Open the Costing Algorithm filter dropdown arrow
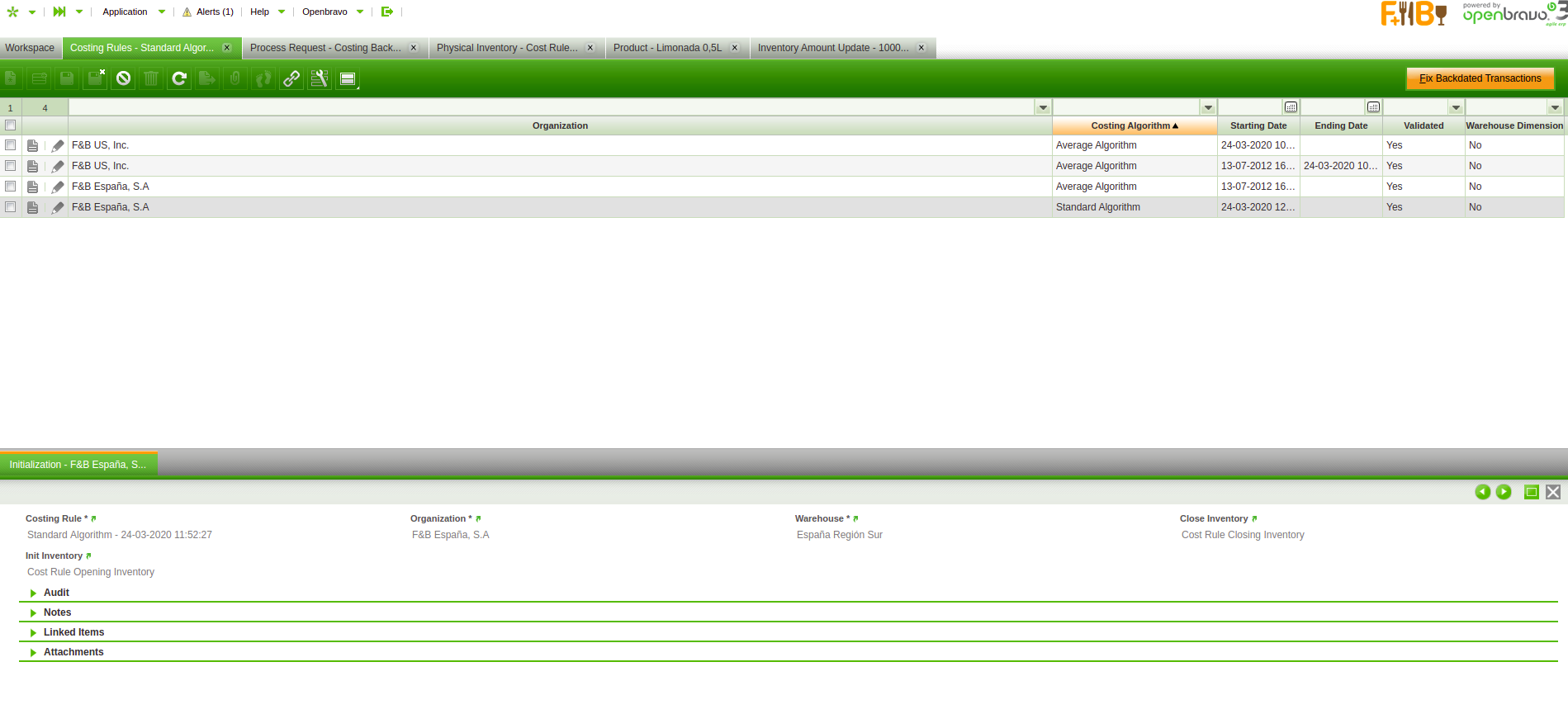Screen dimensions: 1568x714 click(1208, 107)
